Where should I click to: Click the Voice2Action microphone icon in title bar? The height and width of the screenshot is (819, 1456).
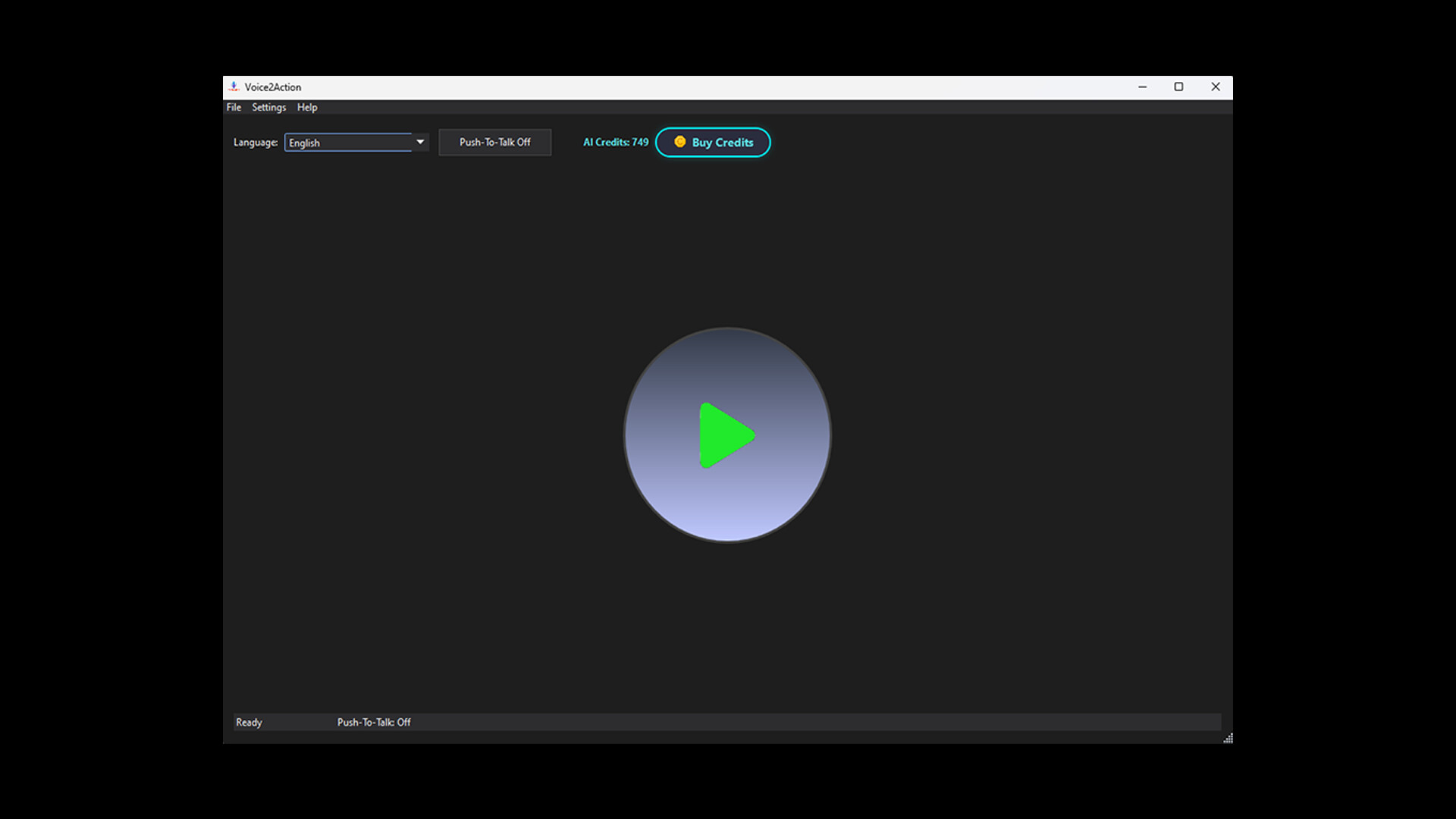[x=235, y=86]
